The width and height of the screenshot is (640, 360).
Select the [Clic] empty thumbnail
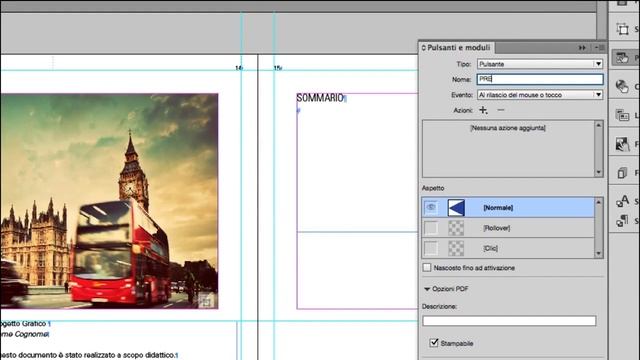pos(456,248)
